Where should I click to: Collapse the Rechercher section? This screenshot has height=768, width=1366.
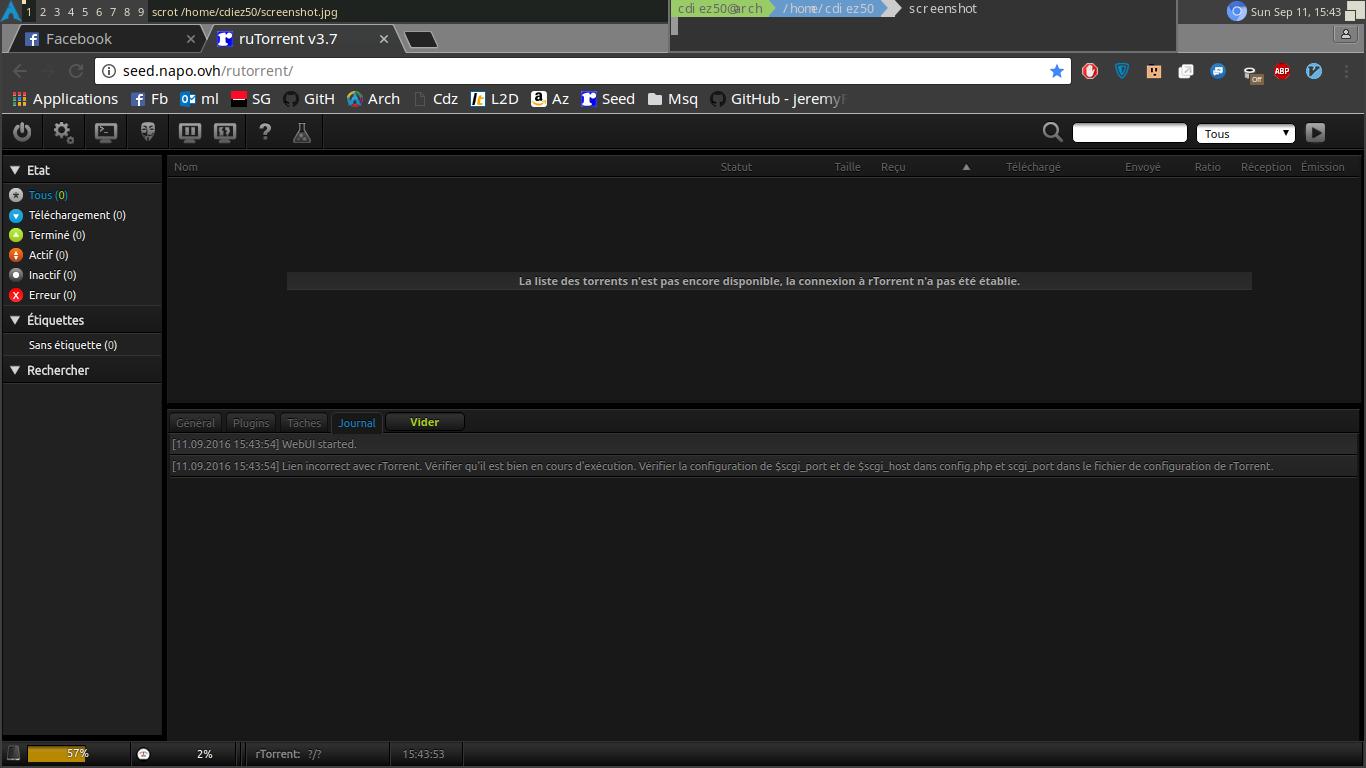pyautogui.click(x=15, y=370)
